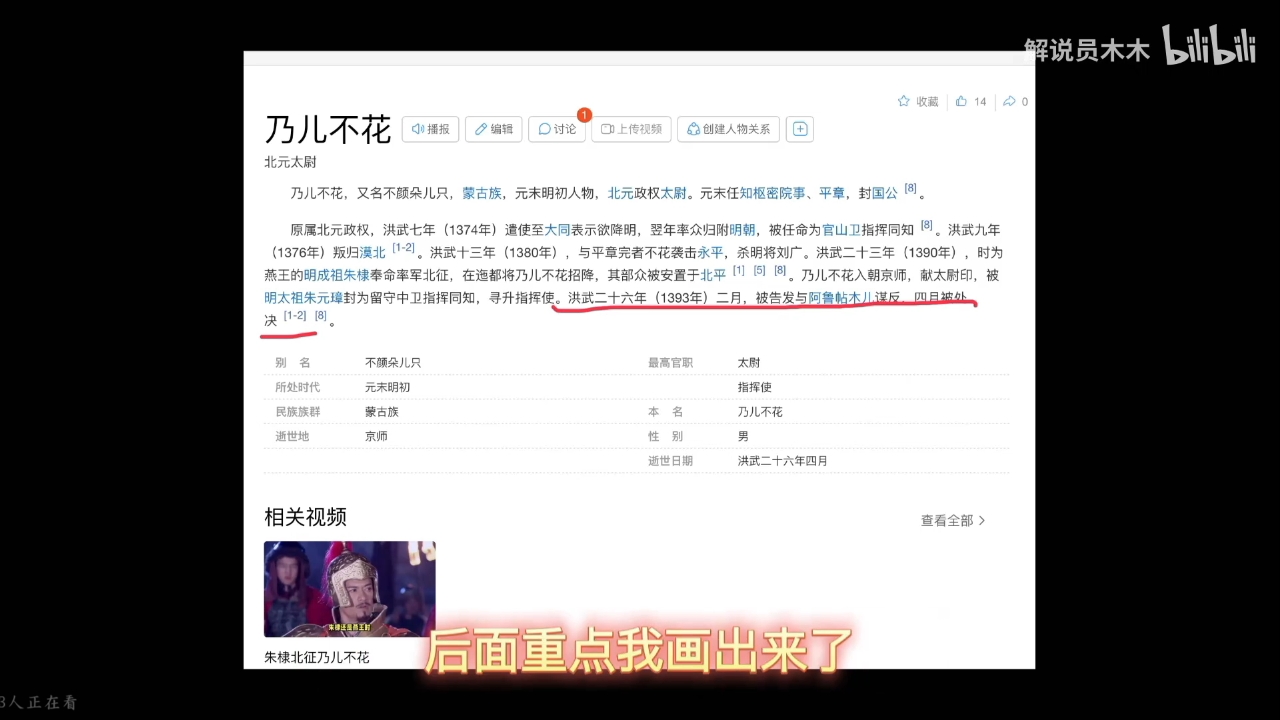Click the 逝世地 field label
Image resolution: width=1280 pixels, height=720 pixels.
coord(292,436)
